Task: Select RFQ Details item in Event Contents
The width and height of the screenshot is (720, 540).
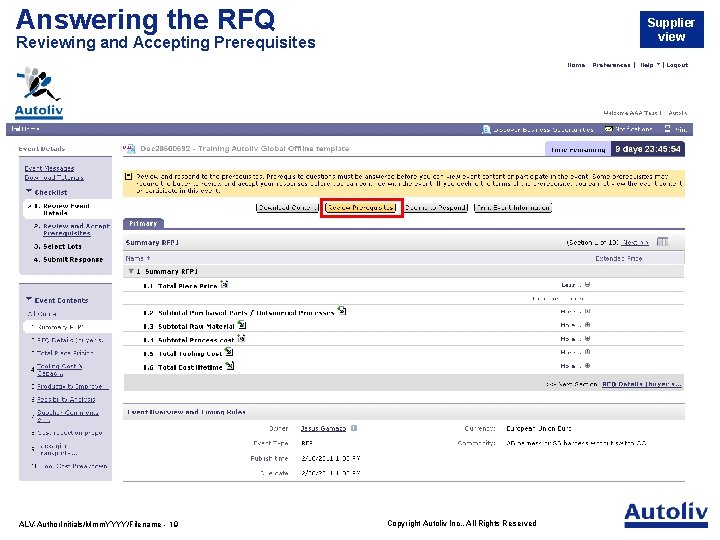Action: click(68, 340)
